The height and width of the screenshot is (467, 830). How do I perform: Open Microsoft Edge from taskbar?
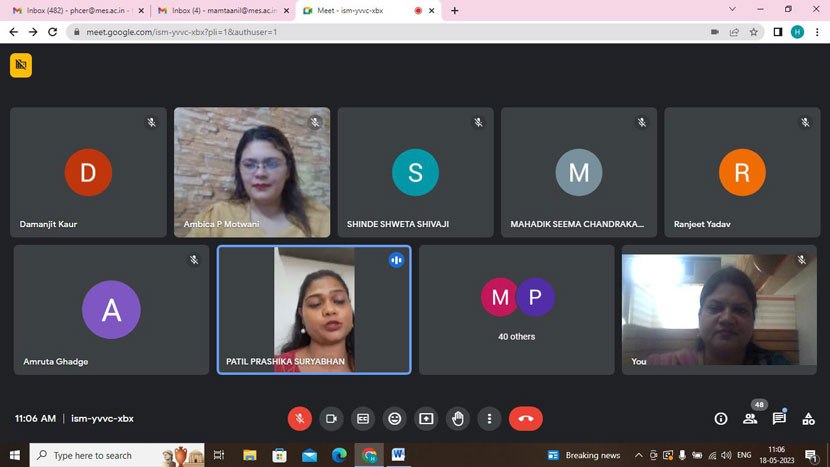(x=339, y=455)
